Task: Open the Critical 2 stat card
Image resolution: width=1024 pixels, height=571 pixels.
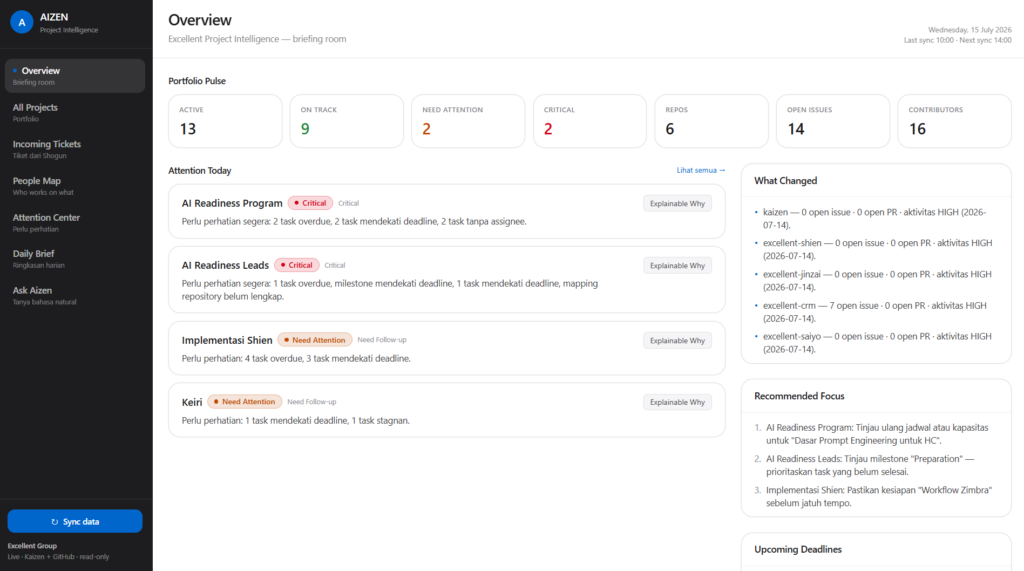Action: click(x=590, y=121)
